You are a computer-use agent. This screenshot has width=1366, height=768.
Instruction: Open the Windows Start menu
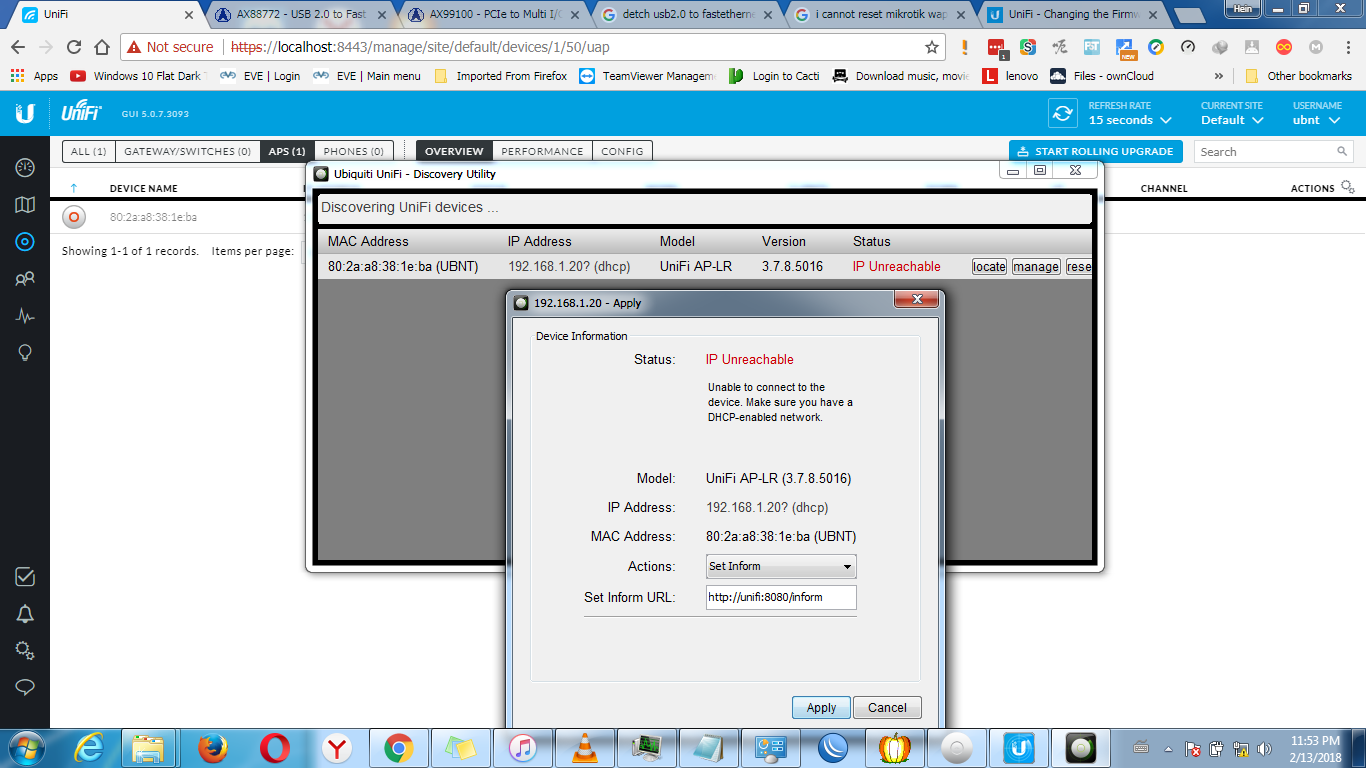pos(25,747)
